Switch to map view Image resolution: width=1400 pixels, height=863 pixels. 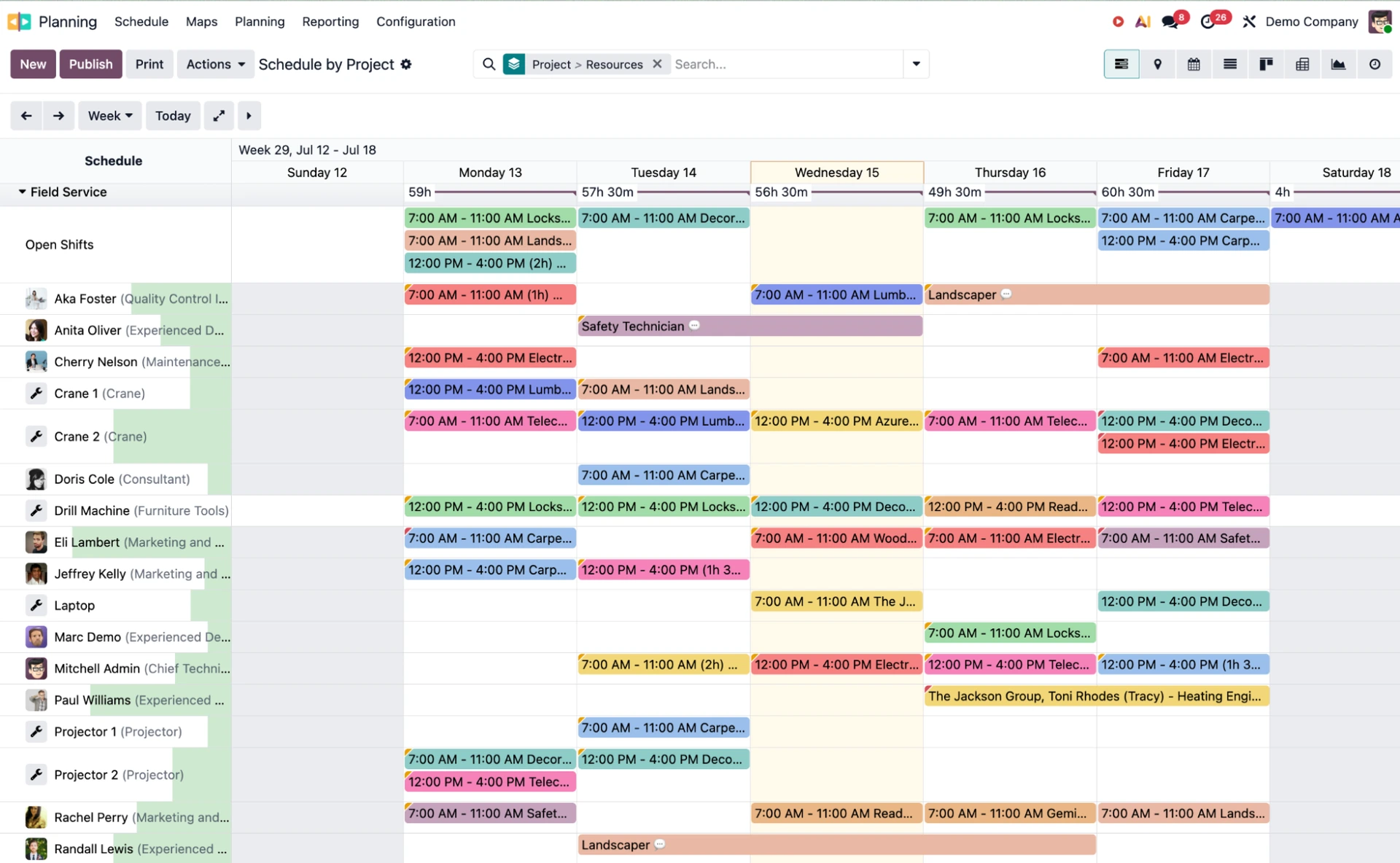coord(1157,64)
